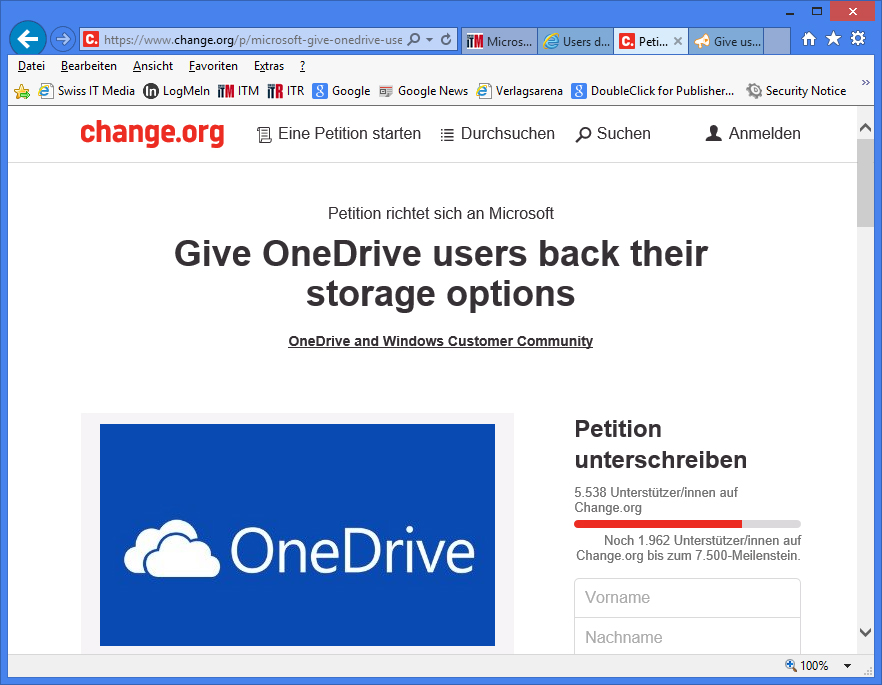Open the Extras menu
The width and height of the screenshot is (882, 685).
click(x=269, y=66)
